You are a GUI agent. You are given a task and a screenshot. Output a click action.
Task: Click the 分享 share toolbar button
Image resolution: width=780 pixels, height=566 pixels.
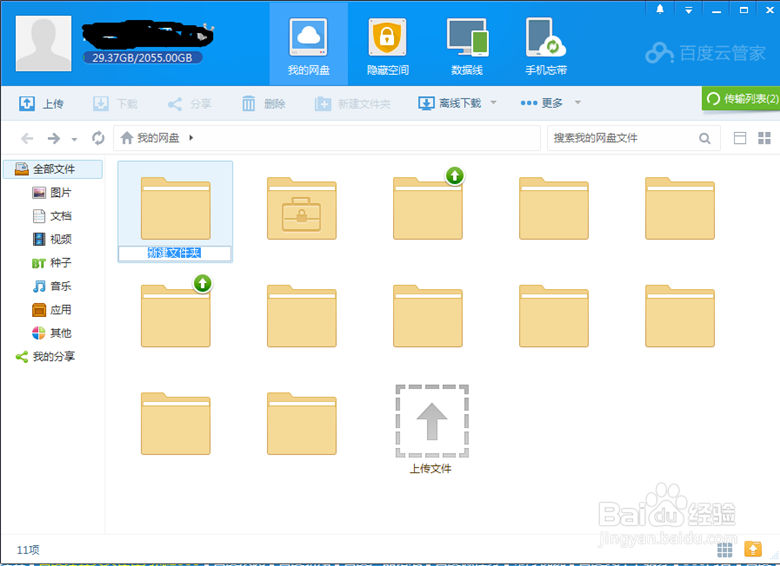[190, 103]
